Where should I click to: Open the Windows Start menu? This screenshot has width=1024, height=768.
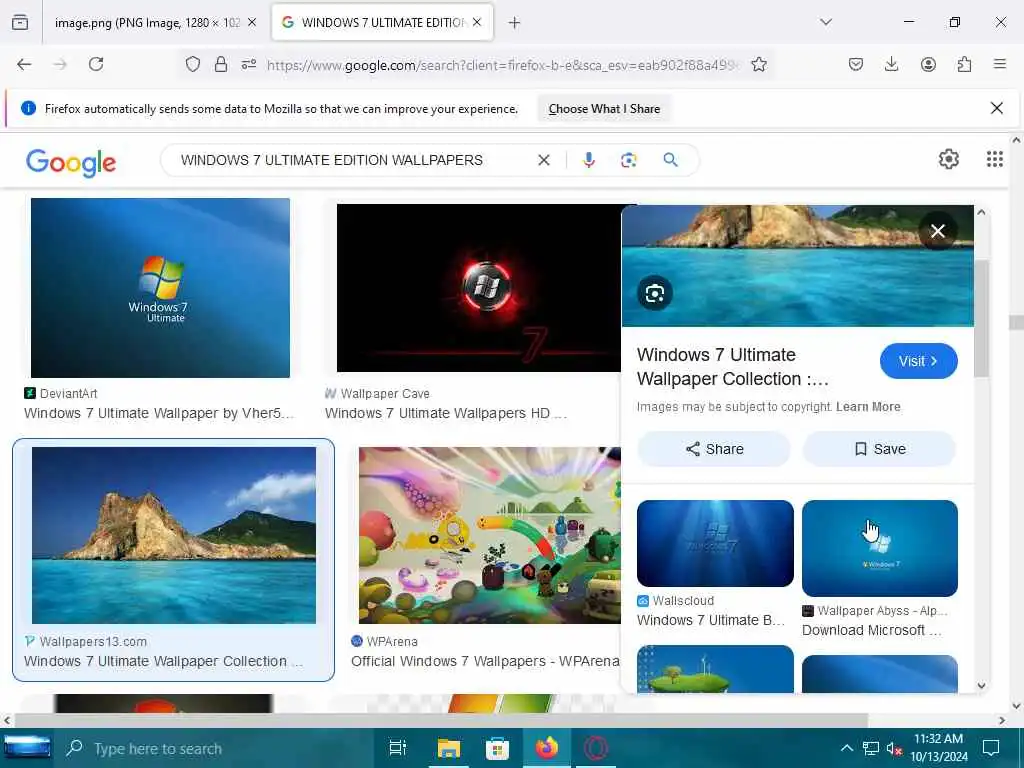click(x=27, y=748)
